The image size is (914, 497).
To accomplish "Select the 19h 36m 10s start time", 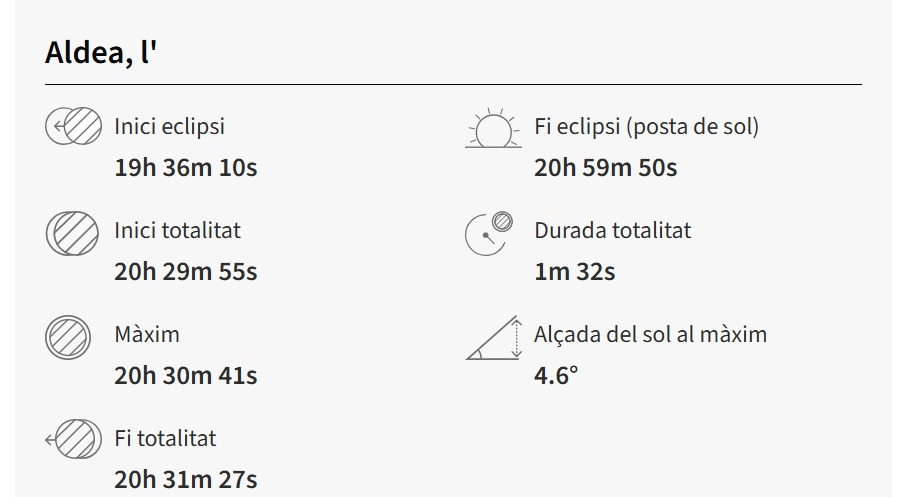I will click(185, 167).
